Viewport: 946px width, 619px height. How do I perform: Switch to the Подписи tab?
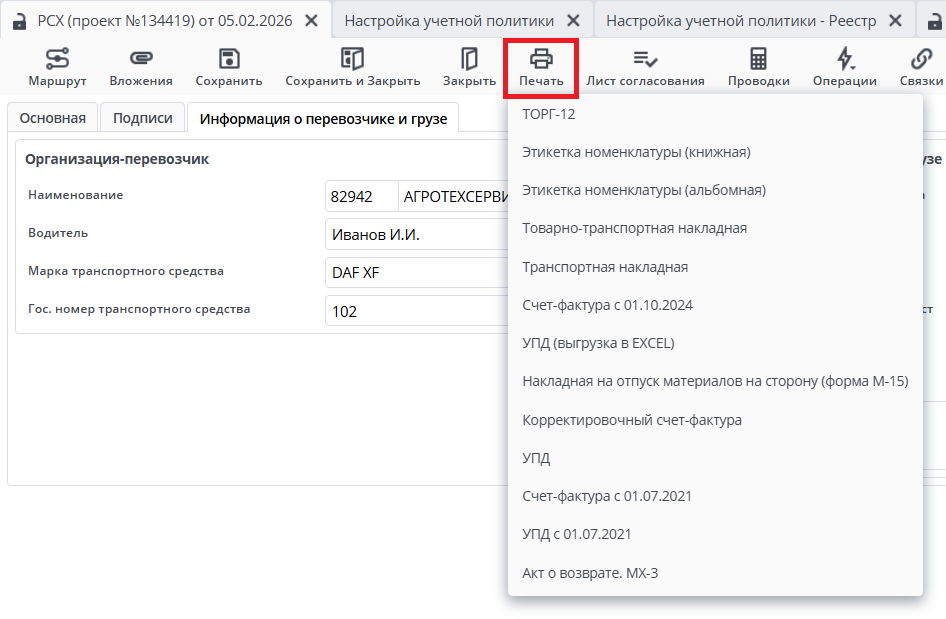(143, 118)
